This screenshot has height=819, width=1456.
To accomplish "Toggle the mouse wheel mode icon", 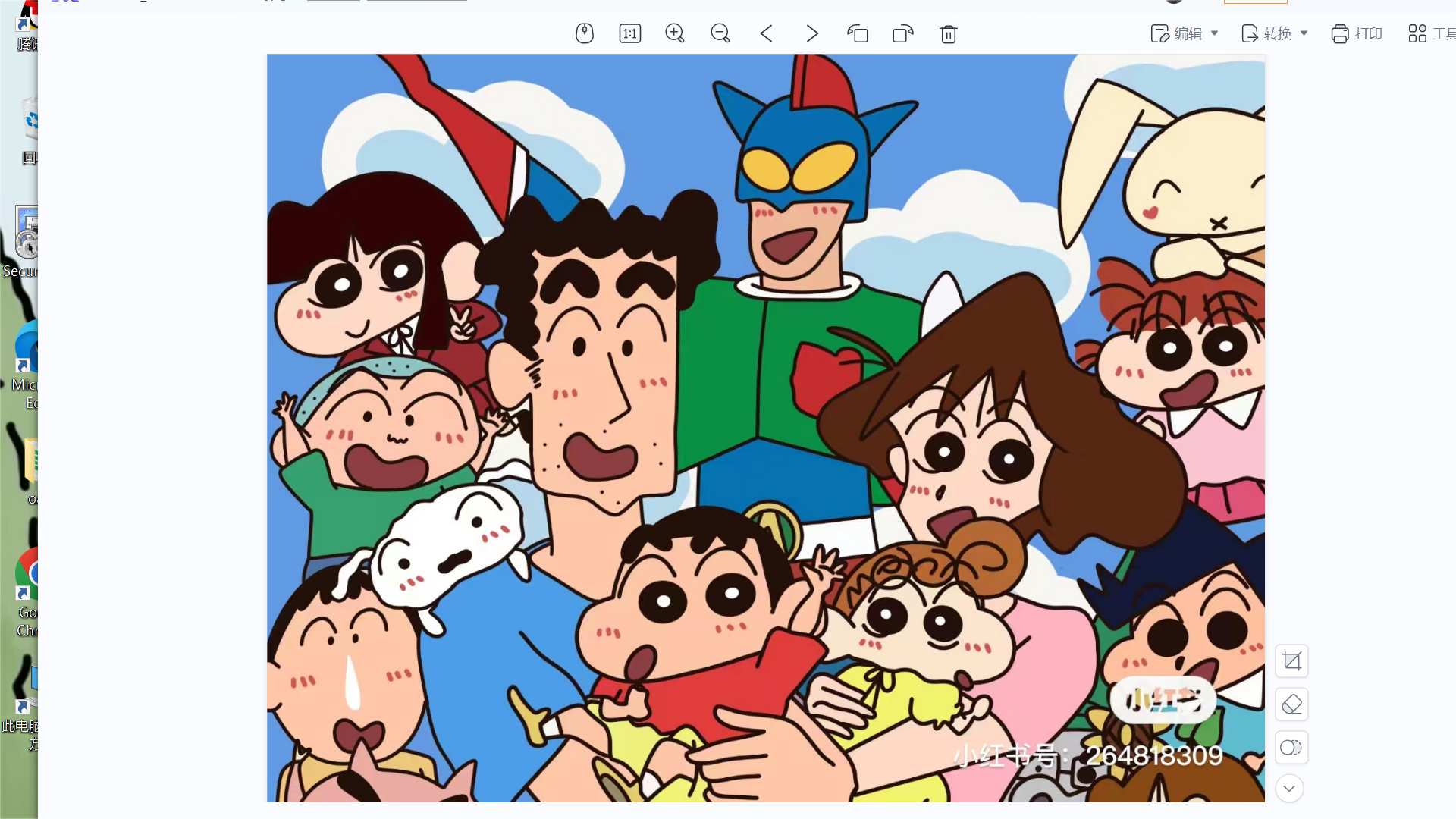I will point(584,33).
